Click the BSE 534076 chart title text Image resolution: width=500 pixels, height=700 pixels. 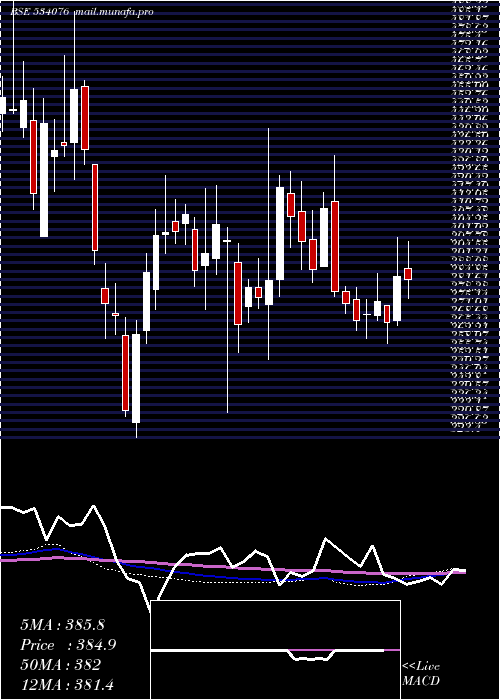(40, 12)
